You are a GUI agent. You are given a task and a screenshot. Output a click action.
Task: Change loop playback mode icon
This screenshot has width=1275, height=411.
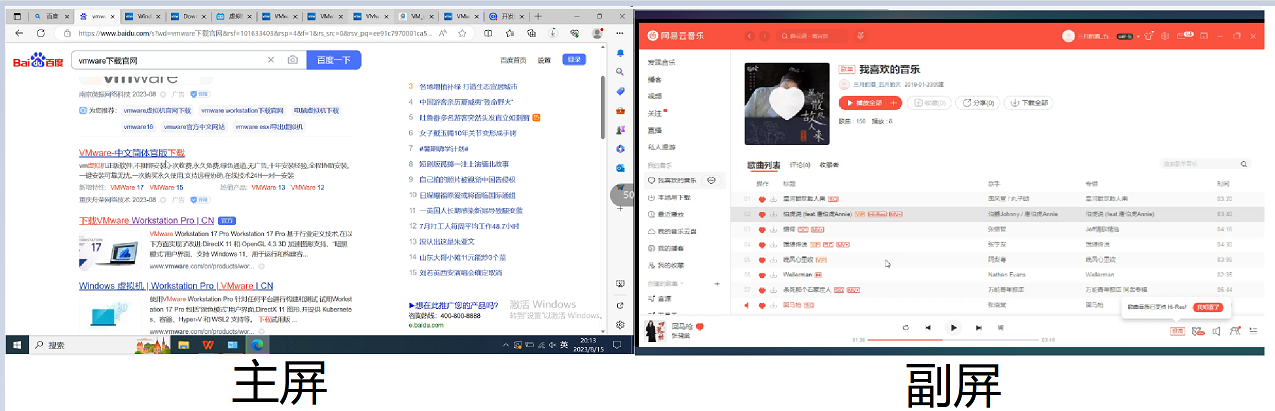tap(905, 327)
